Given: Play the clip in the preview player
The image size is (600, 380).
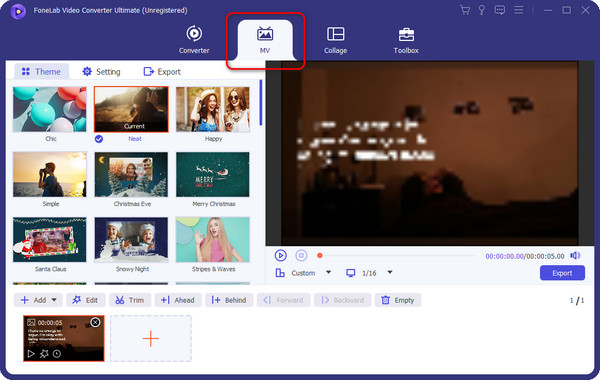Looking at the screenshot, I should pos(280,255).
